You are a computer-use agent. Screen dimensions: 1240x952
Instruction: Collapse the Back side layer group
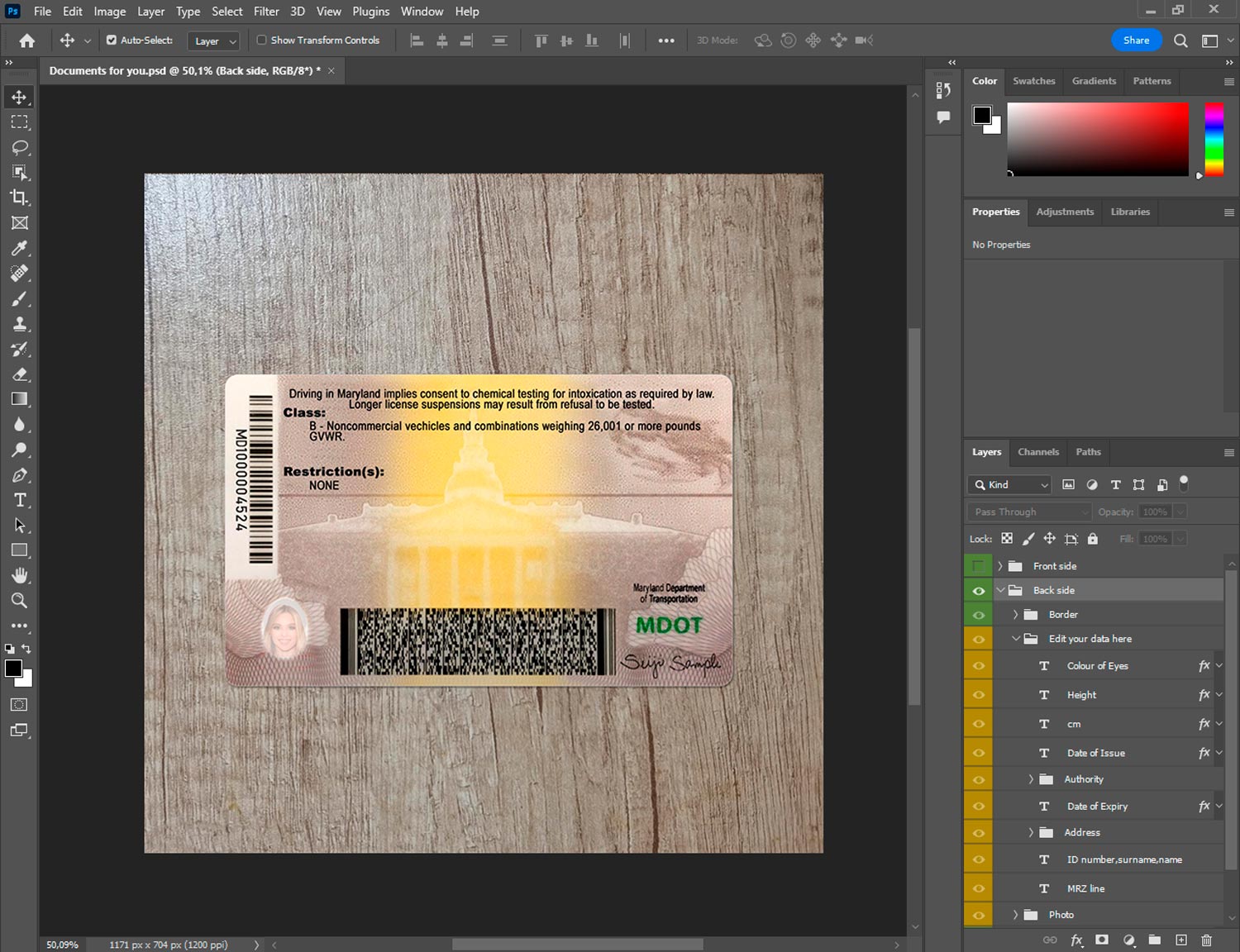[x=1001, y=590]
